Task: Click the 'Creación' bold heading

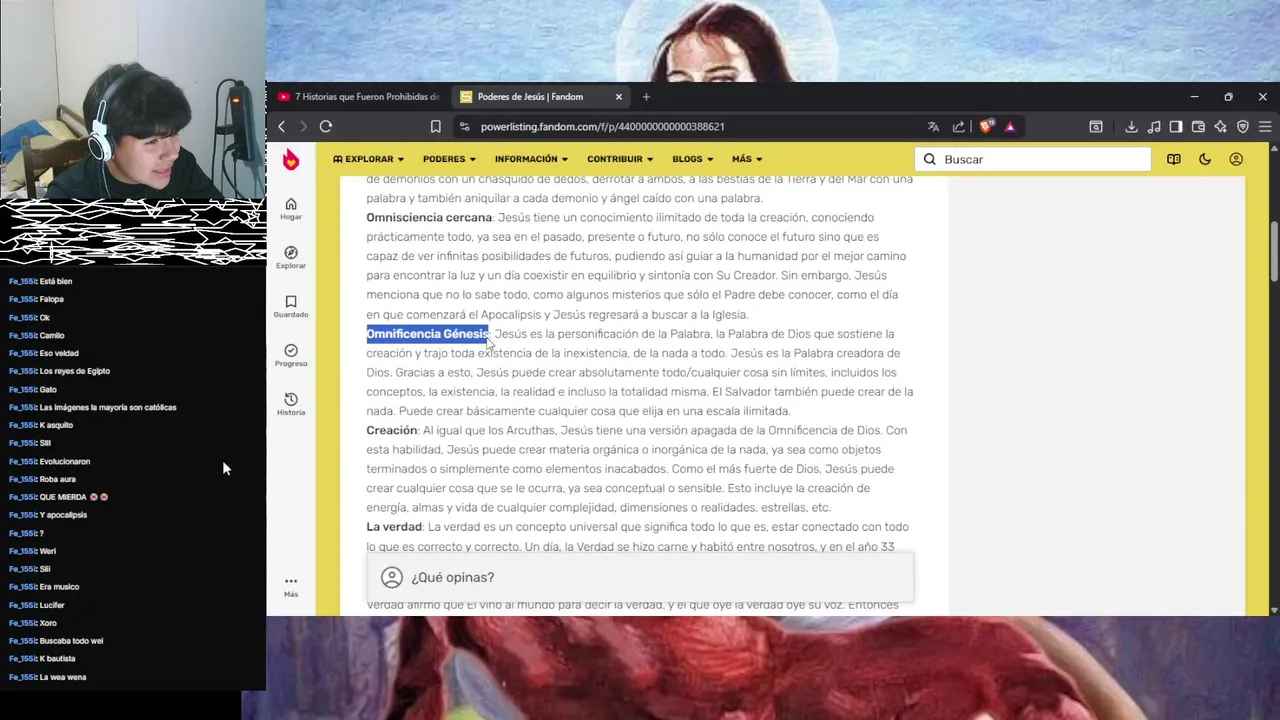Action: 391,430
